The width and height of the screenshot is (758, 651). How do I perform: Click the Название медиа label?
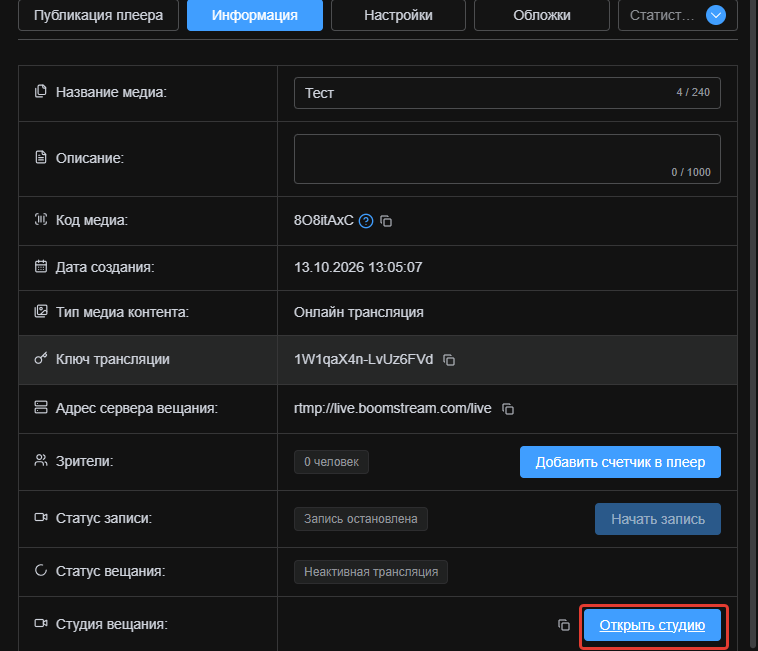pyautogui.click(x=111, y=92)
